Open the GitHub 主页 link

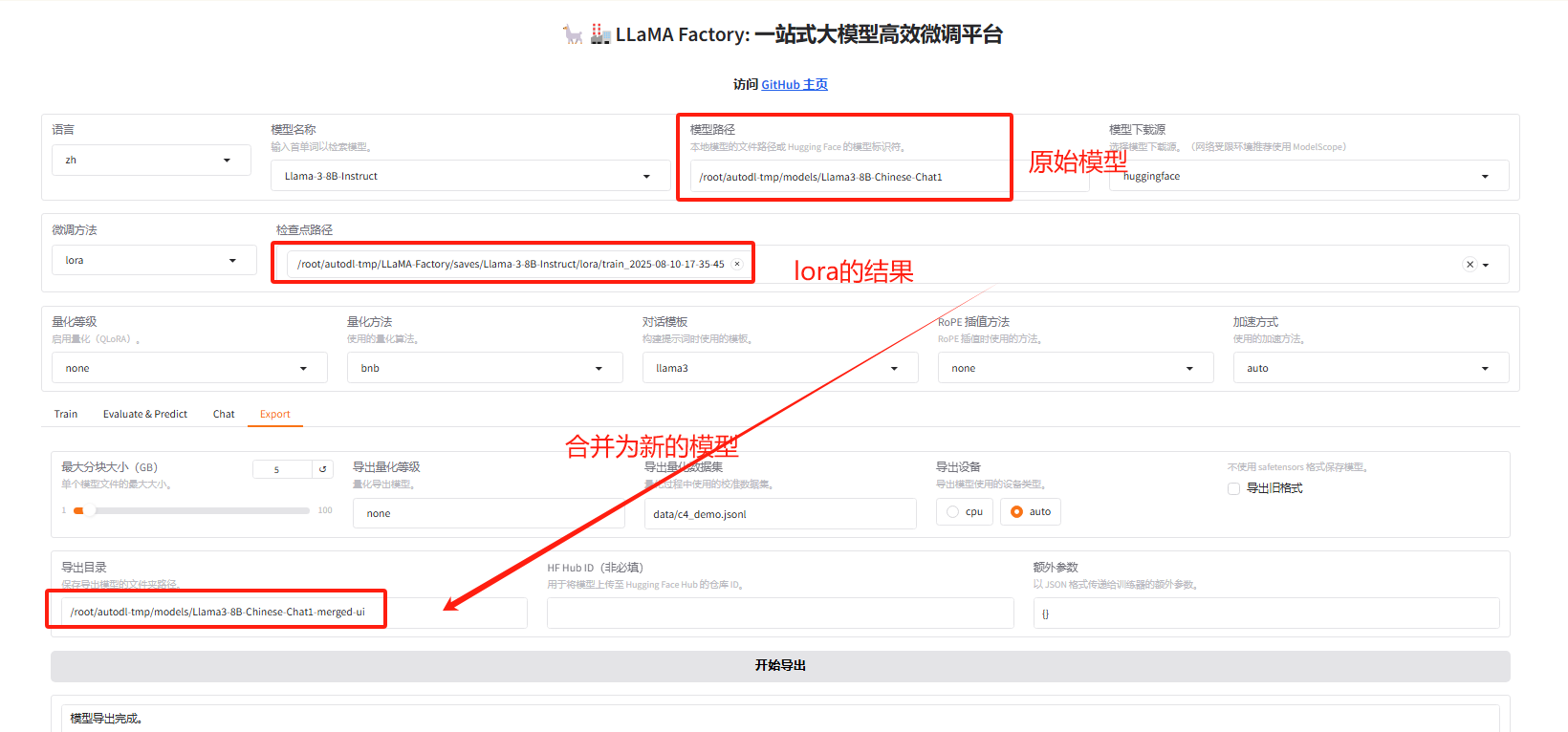(795, 84)
